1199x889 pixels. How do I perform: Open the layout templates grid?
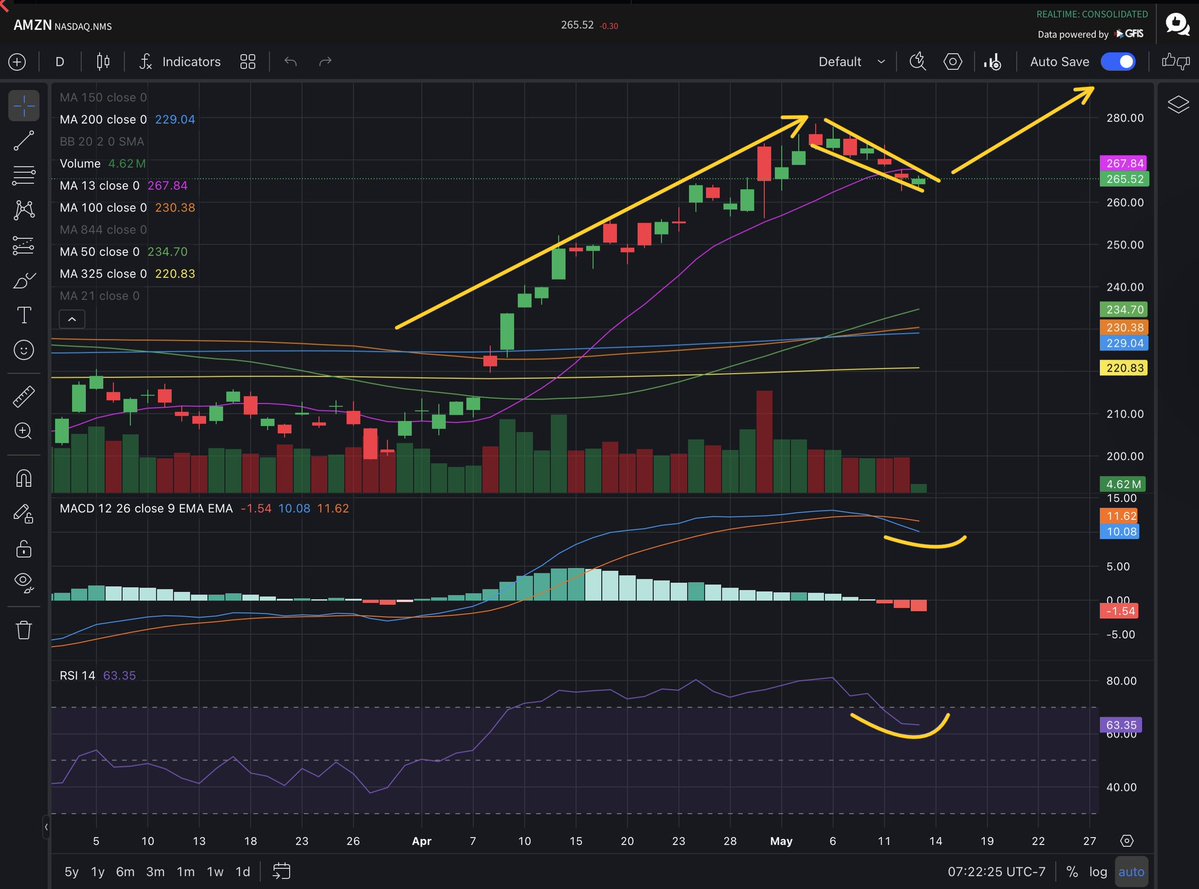tap(248, 62)
